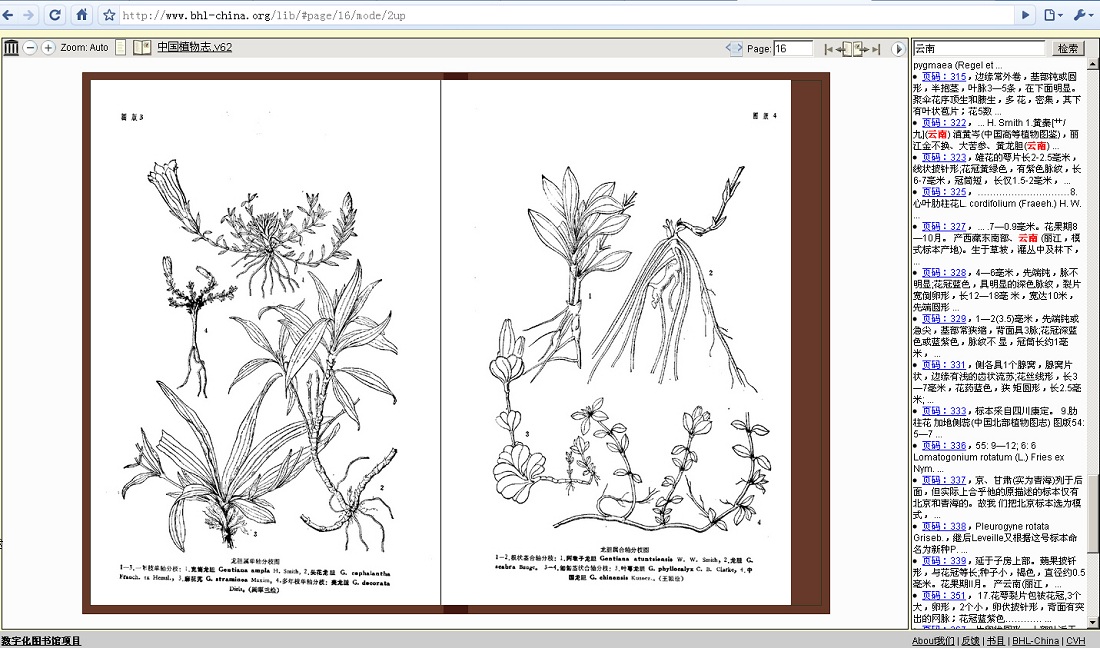The image size is (1100, 648).
Task: Click the Zoom: Auto label
Action: (x=84, y=48)
